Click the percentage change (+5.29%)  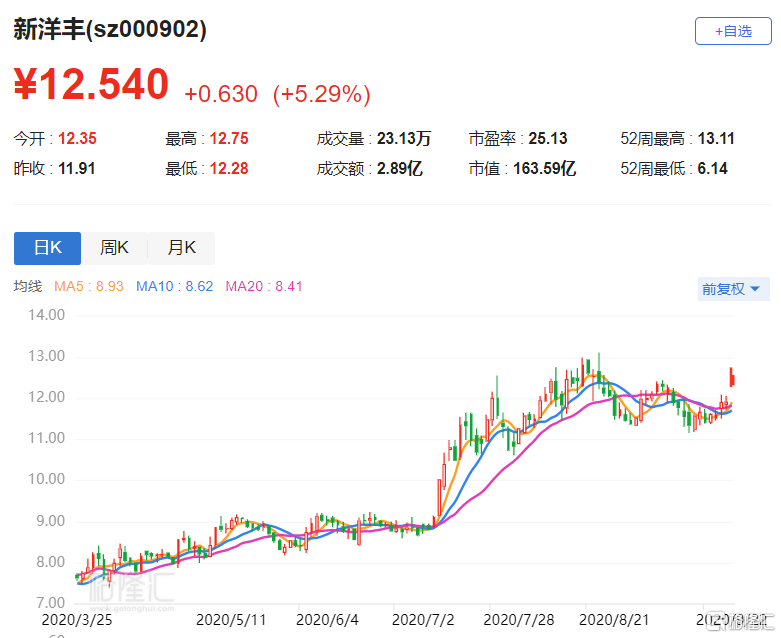(x=322, y=94)
